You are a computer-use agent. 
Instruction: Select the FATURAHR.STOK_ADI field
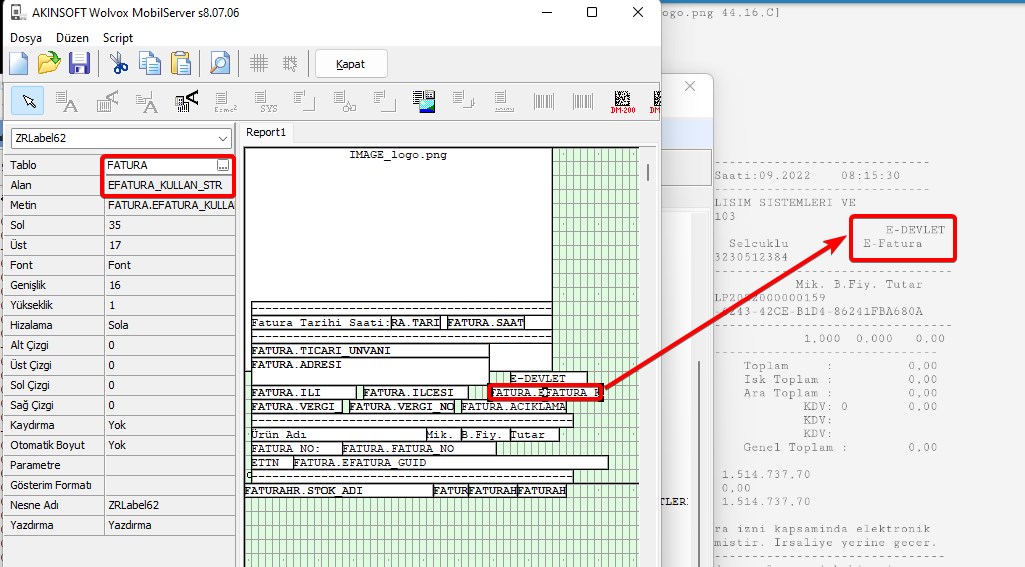tap(339, 490)
